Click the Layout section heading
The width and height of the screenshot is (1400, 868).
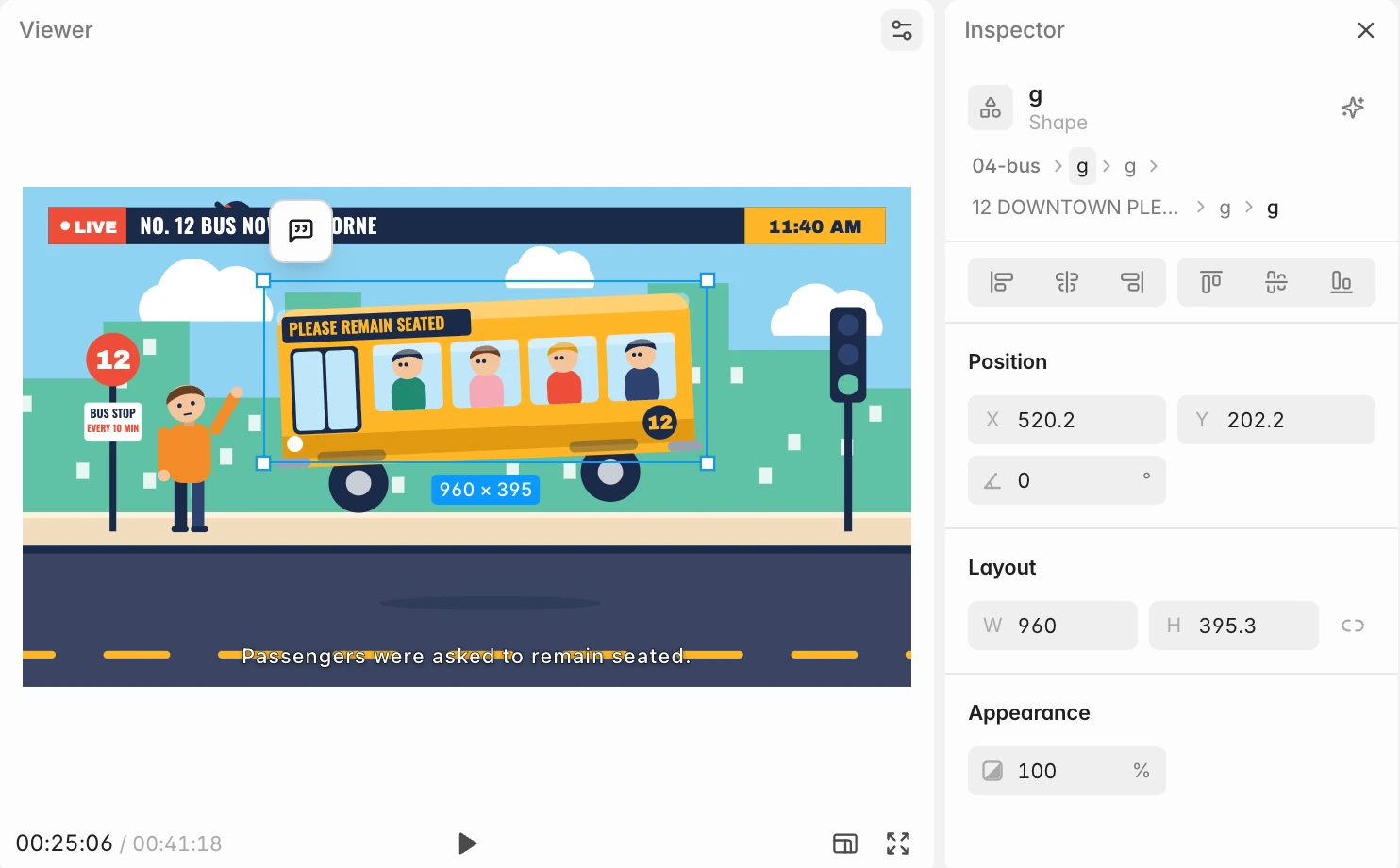pyautogui.click(x=1002, y=568)
